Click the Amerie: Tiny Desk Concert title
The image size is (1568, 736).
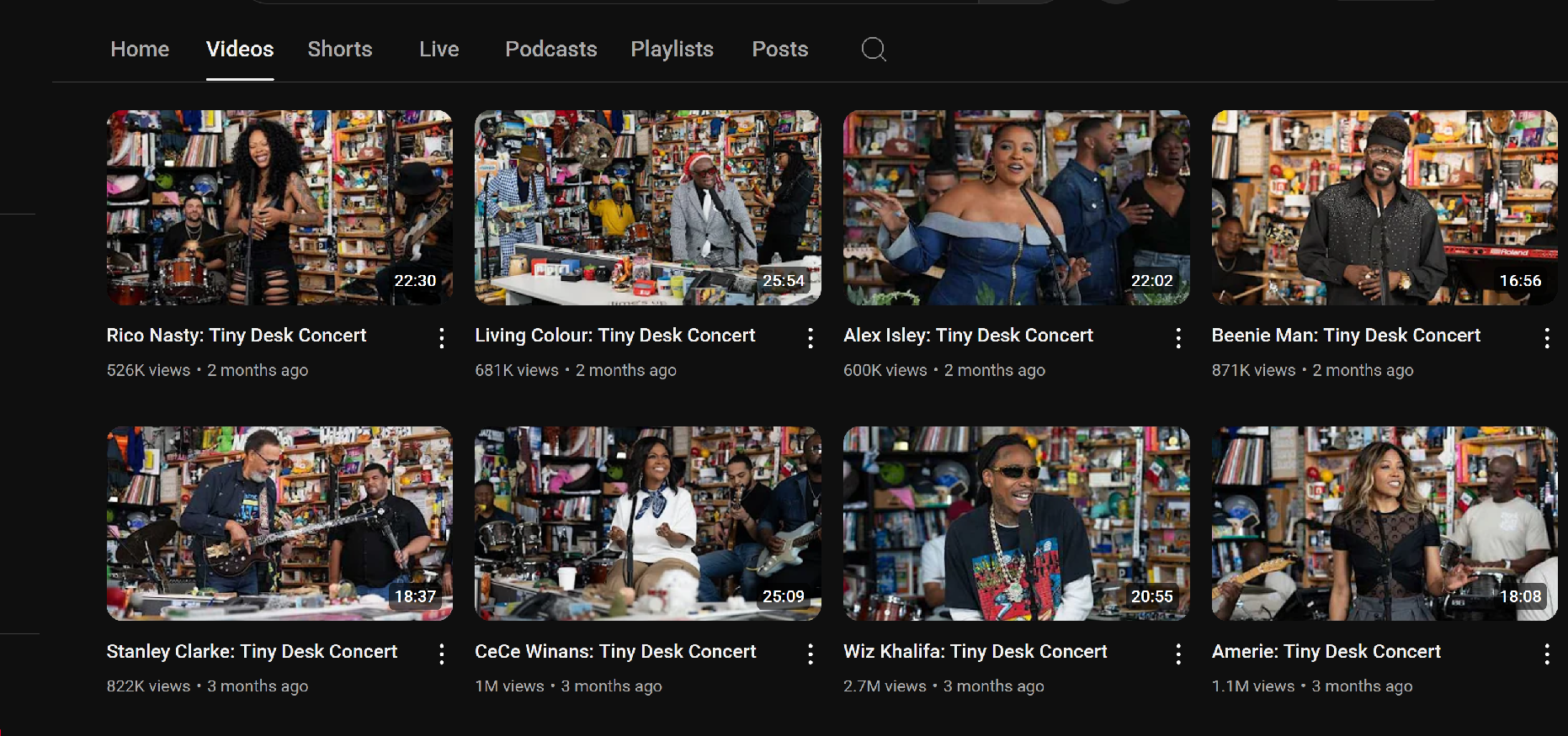1326,652
